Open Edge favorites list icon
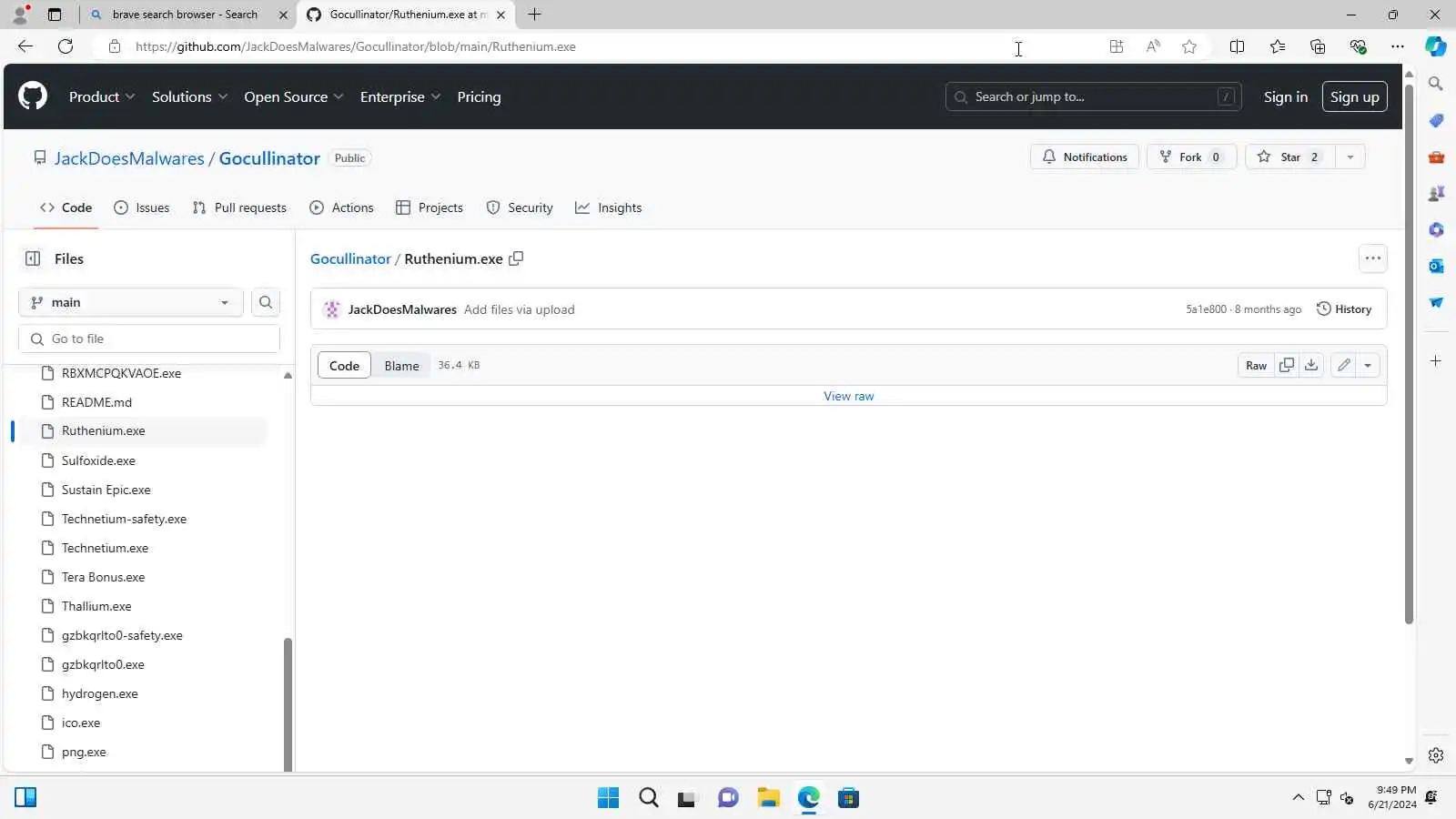 pos(1278,46)
